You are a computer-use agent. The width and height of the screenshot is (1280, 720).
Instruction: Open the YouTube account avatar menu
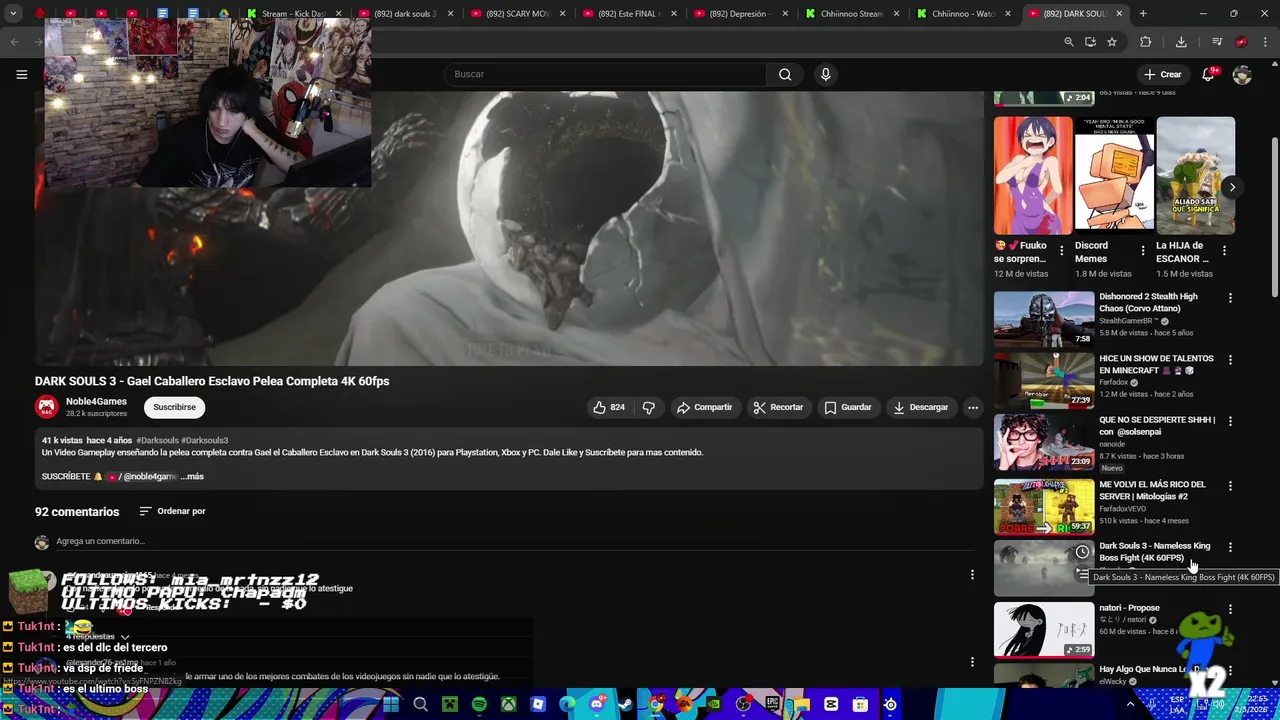(1242, 74)
